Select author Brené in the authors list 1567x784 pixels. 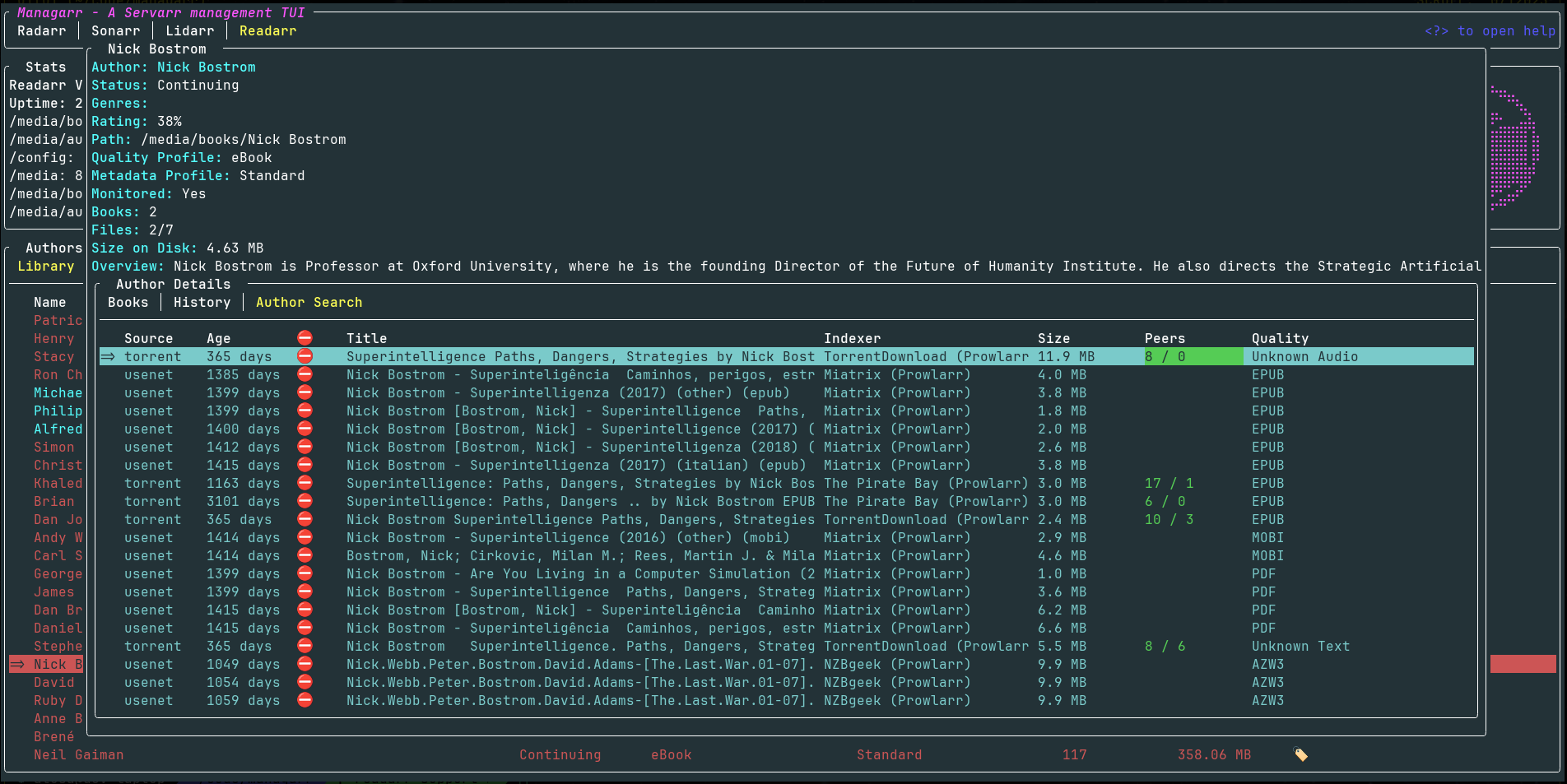(53, 736)
